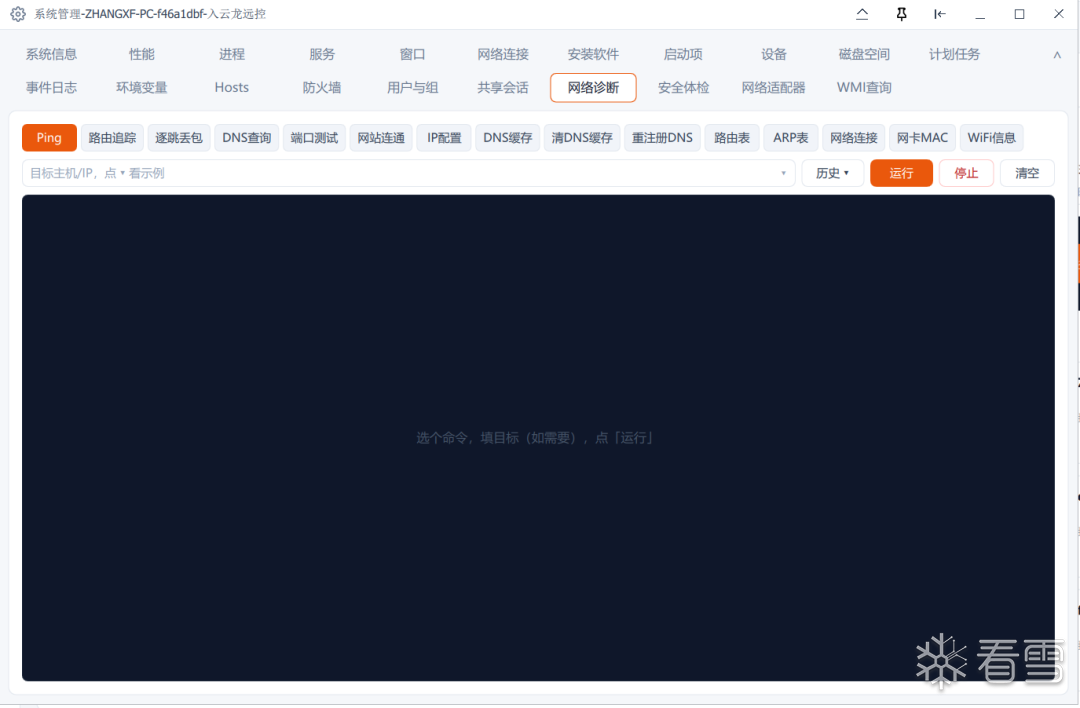This screenshot has height=708, width=1080.
Task: Click the dock-to-left arrow icon
Action: (x=939, y=14)
